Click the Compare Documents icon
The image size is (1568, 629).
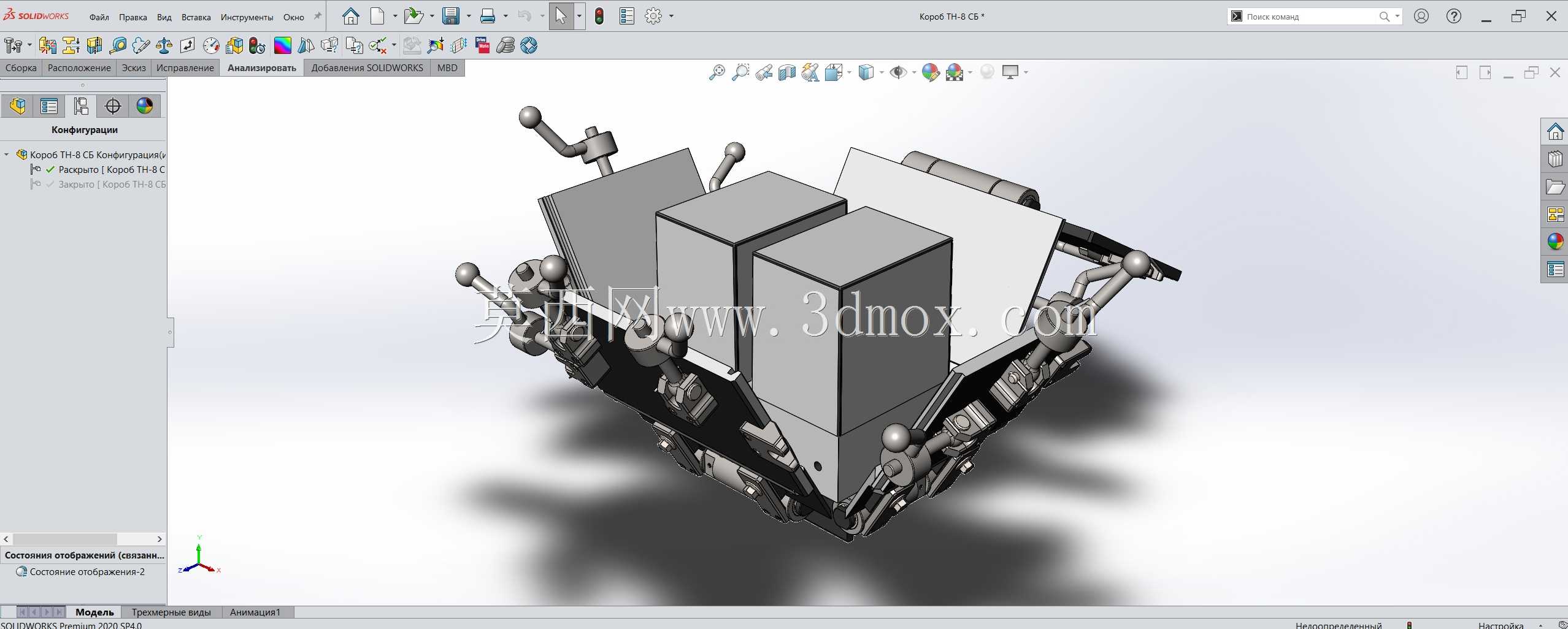[353, 45]
